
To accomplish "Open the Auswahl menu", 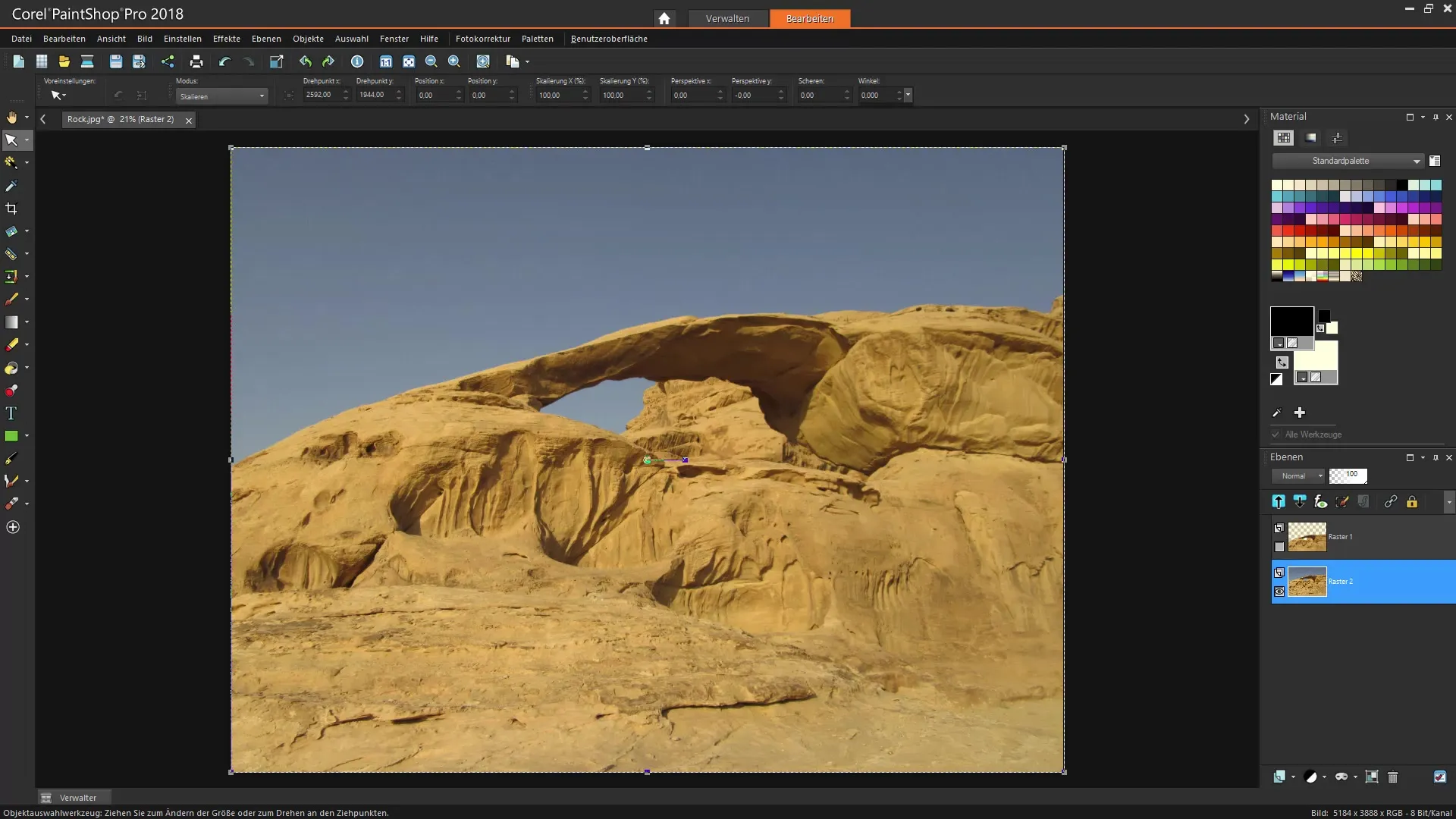I will 351,39.
